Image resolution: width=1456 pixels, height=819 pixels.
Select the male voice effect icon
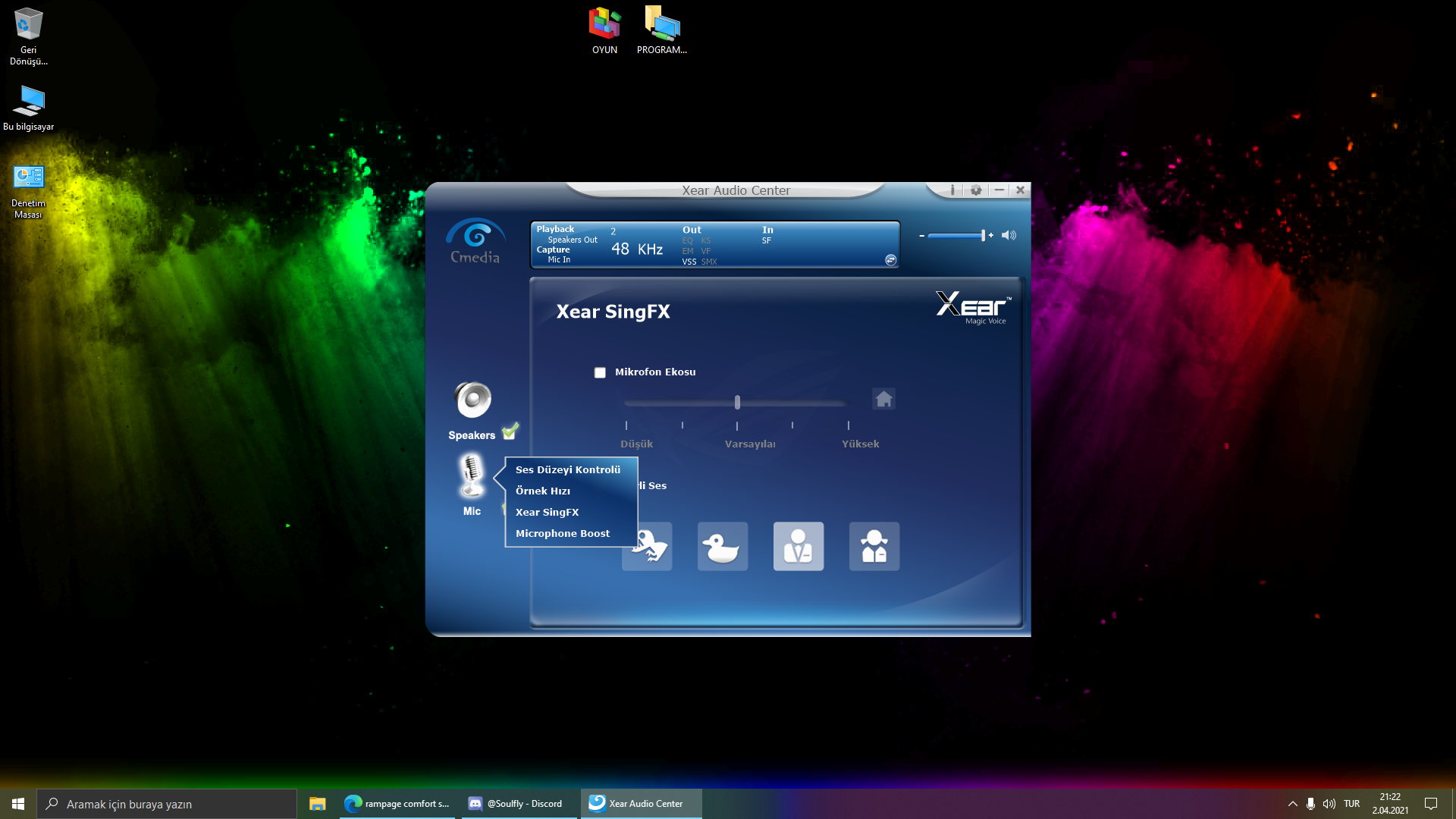point(798,546)
